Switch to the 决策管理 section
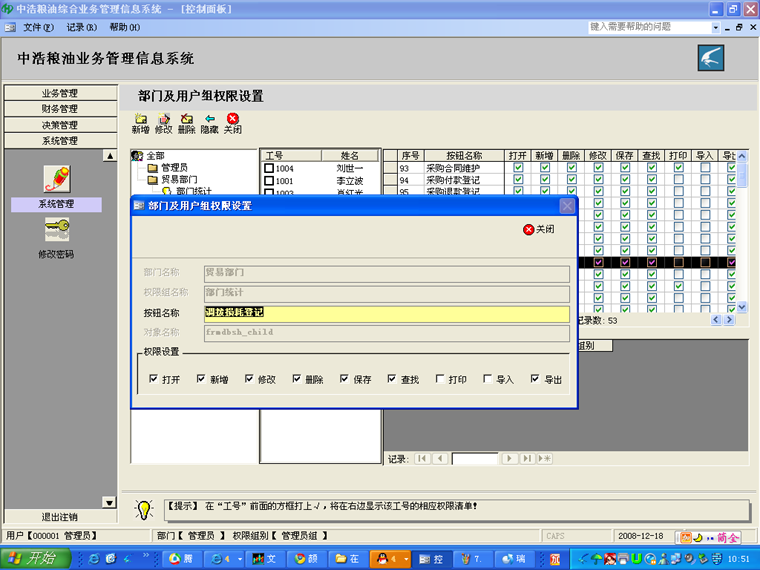The width and height of the screenshot is (760, 570). pos(60,125)
